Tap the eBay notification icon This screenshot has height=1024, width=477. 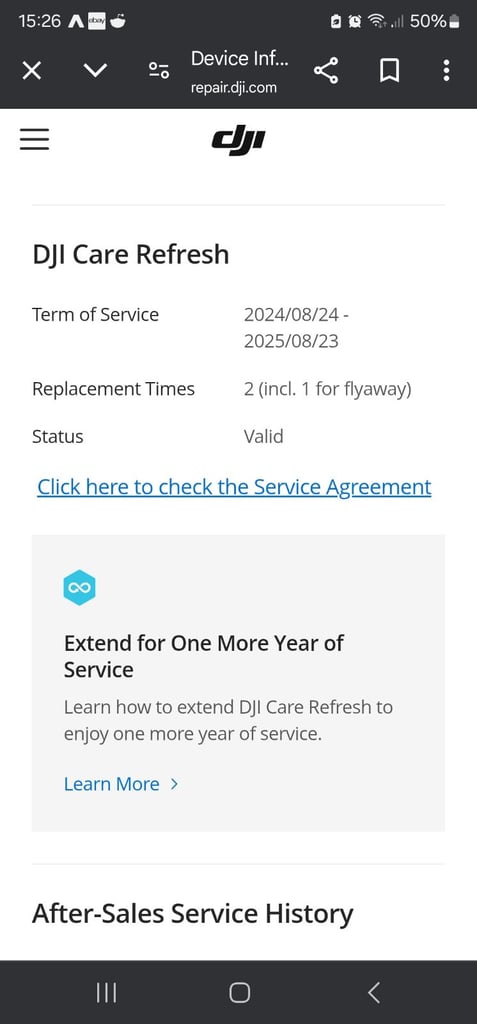(97, 21)
